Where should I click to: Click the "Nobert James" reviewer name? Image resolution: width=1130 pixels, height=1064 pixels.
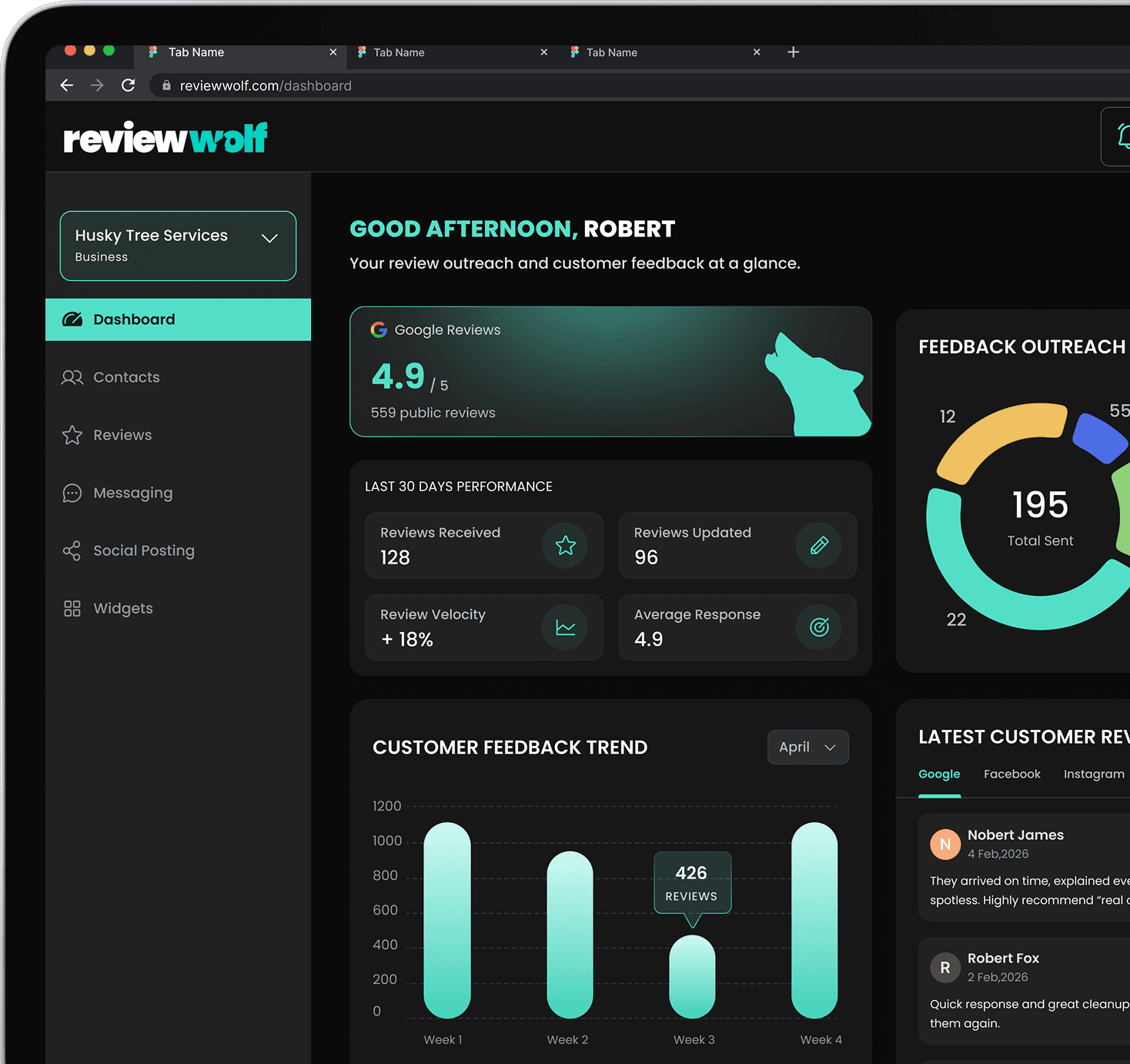tap(1015, 835)
